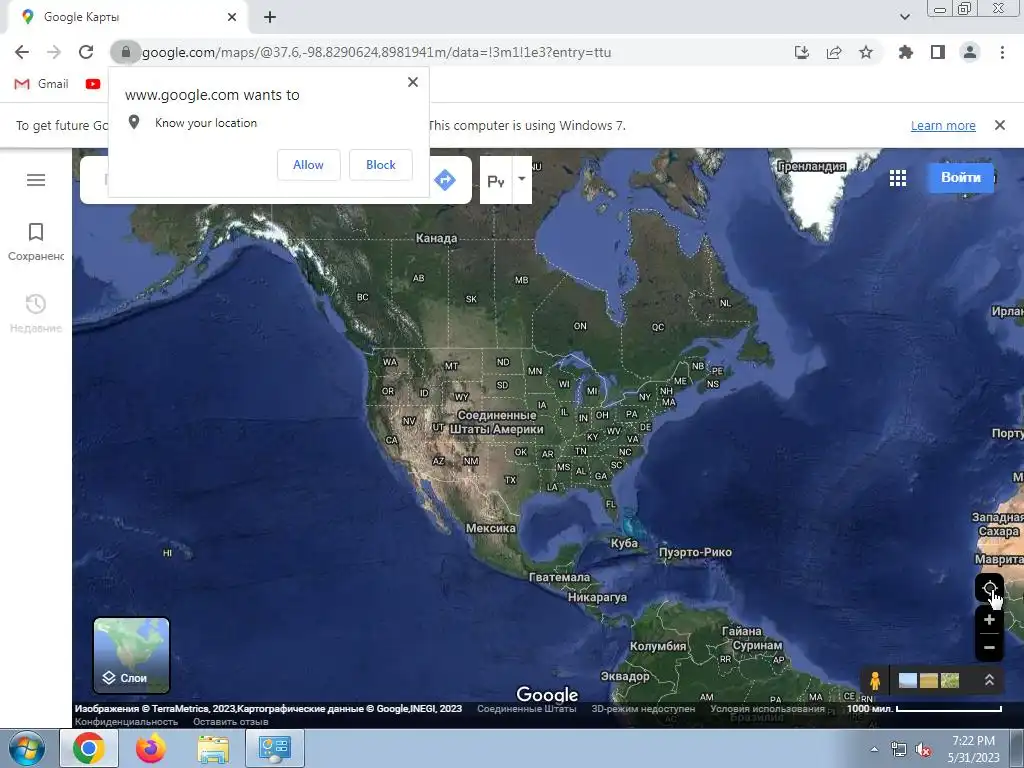Open the Layers (Слои) map thumbnail
Image resolution: width=1024 pixels, height=768 pixels.
coord(131,655)
